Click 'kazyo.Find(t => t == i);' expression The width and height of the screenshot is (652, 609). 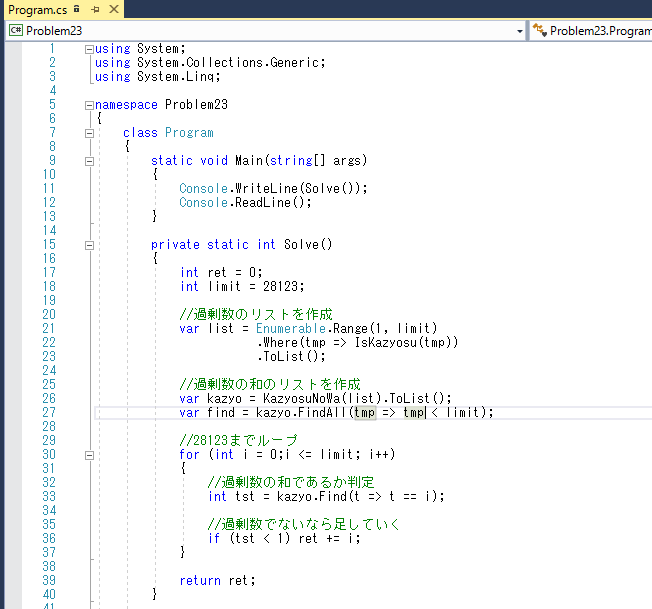tap(361, 497)
